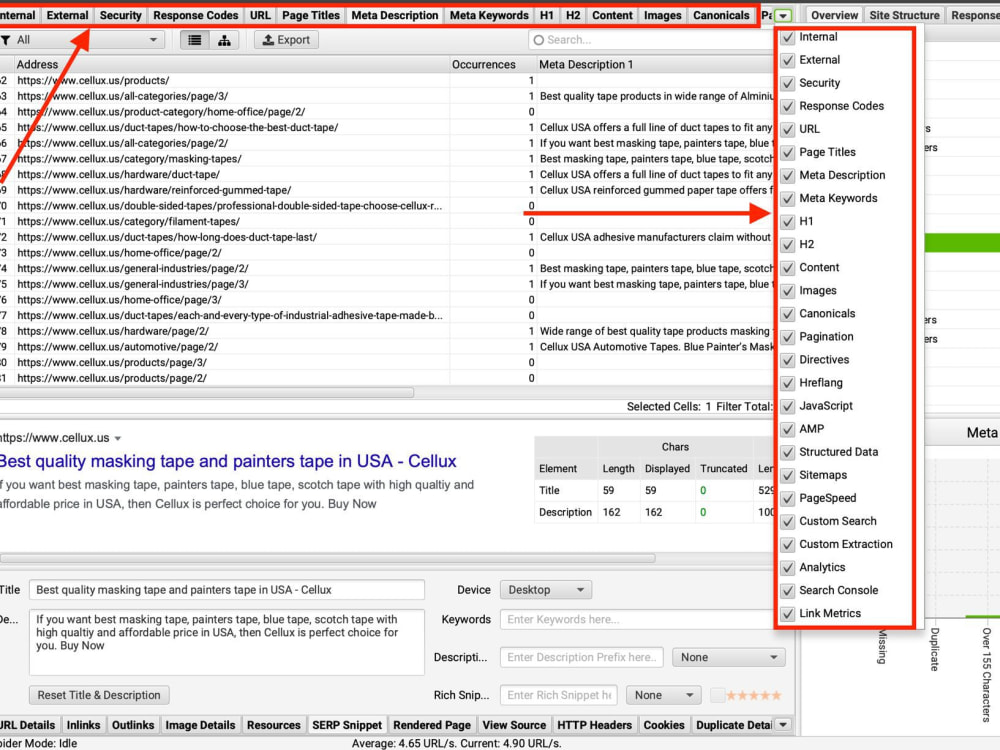
Task: Select the Site Structure tab
Action: pos(904,15)
